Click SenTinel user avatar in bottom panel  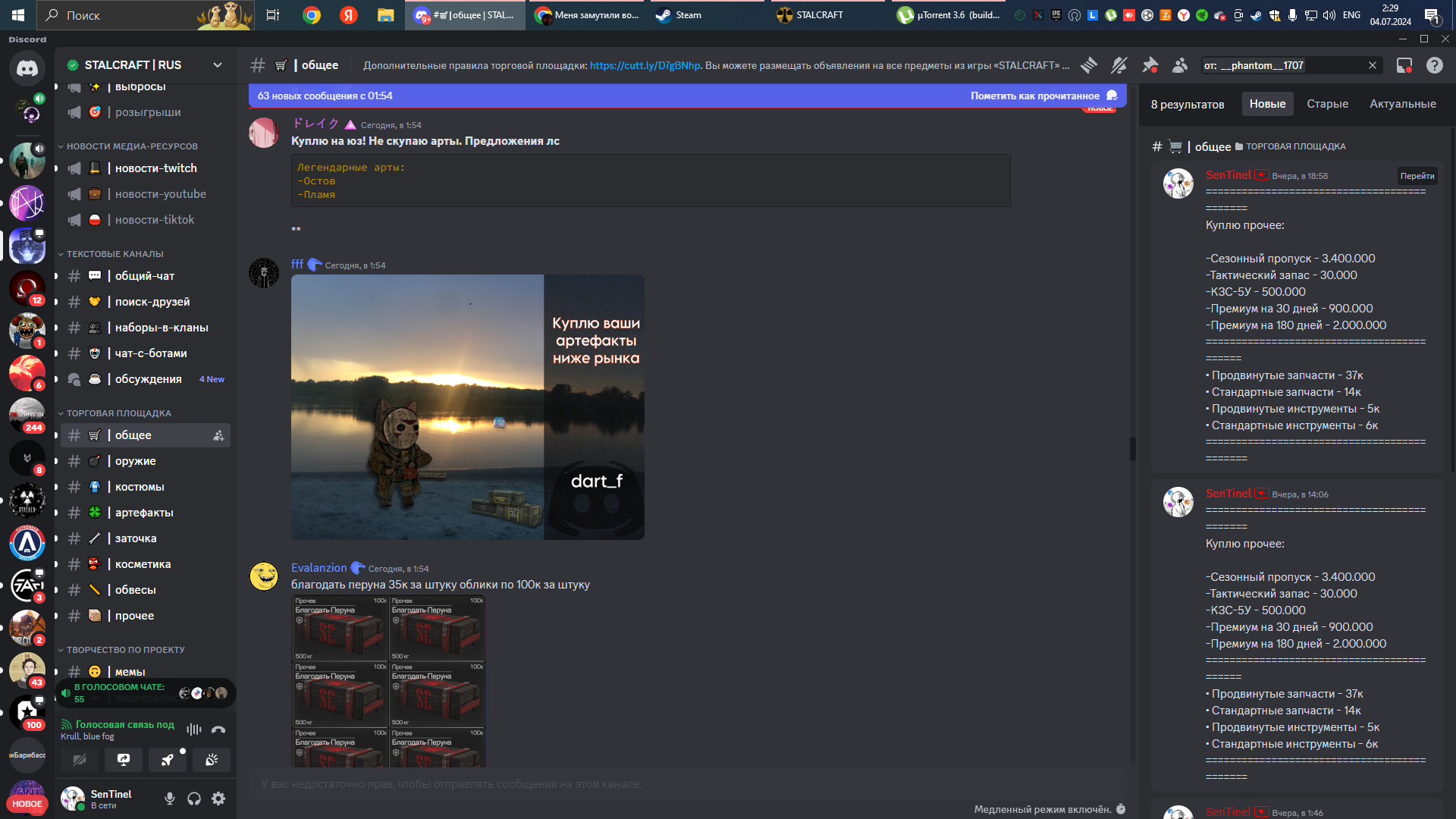73,799
